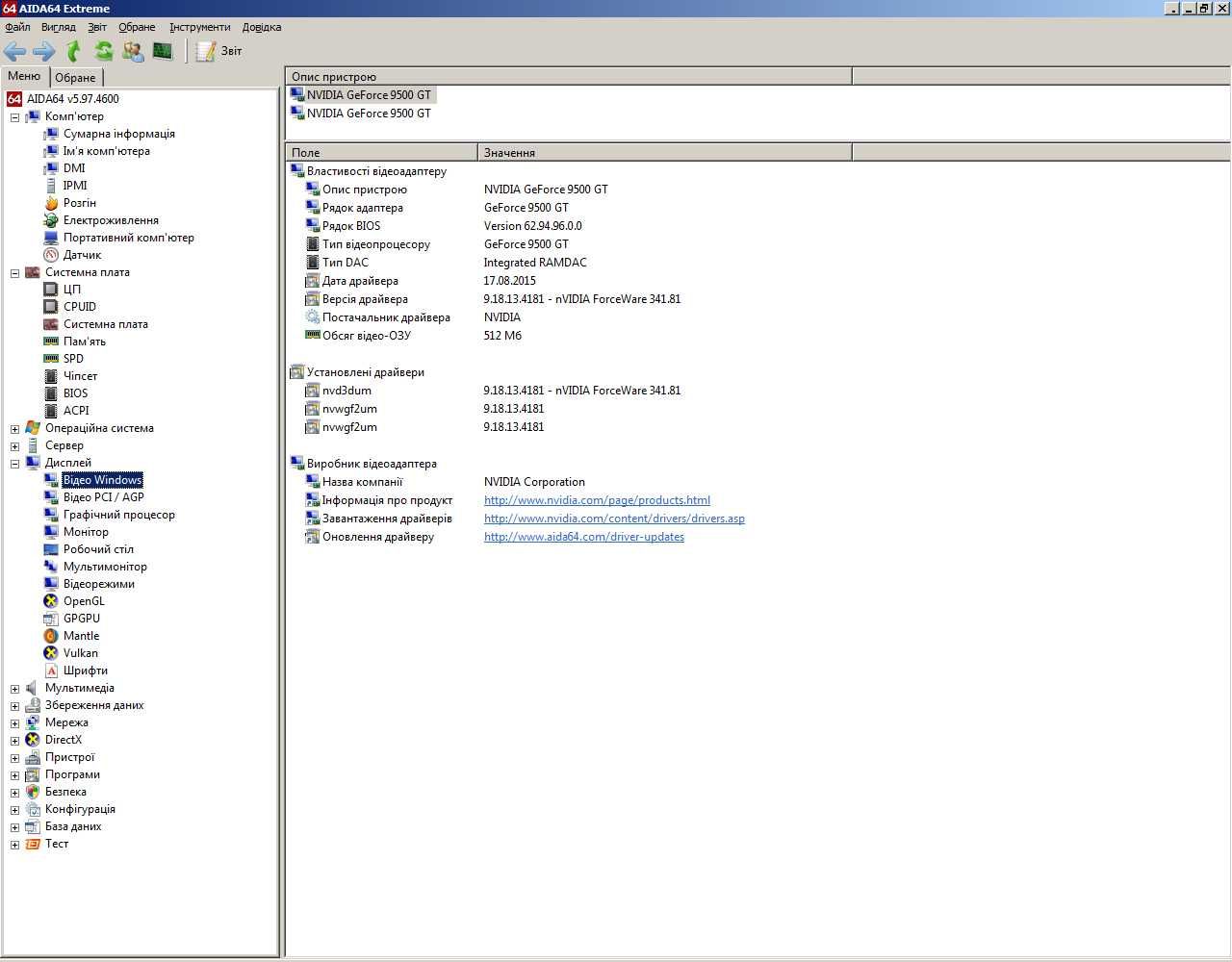Open the nvidia.com drivers.asp download link
The height and width of the screenshot is (962, 1232).
click(x=614, y=519)
